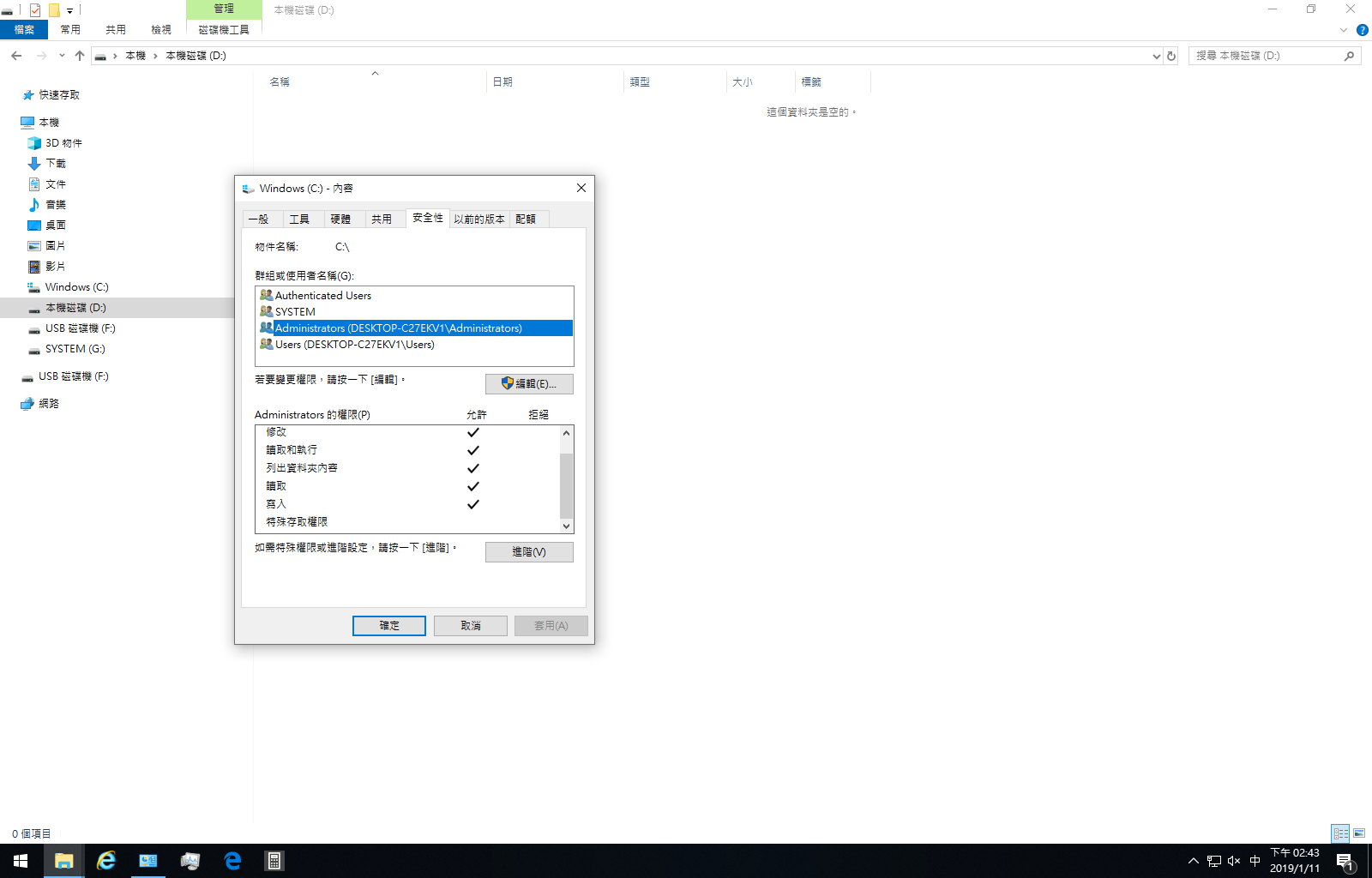
Task: Click the 修改 permission row
Action: [407, 432]
